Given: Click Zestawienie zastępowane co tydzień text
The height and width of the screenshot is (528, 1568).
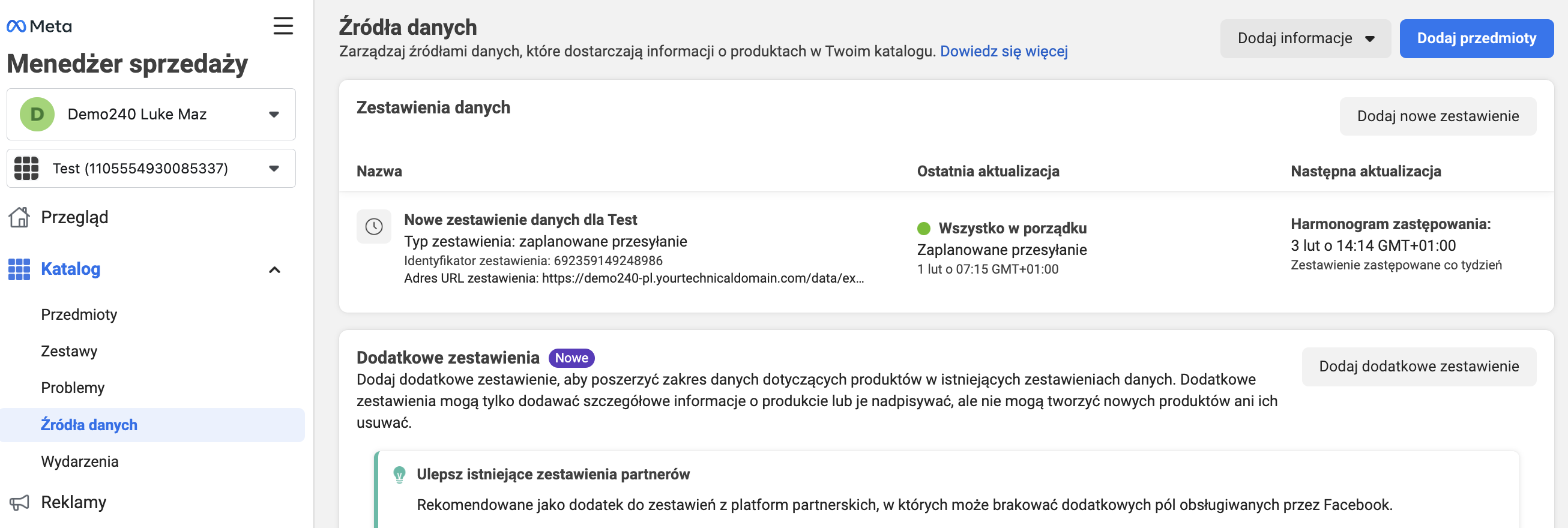Looking at the screenshot, I should click(1396, 265).
